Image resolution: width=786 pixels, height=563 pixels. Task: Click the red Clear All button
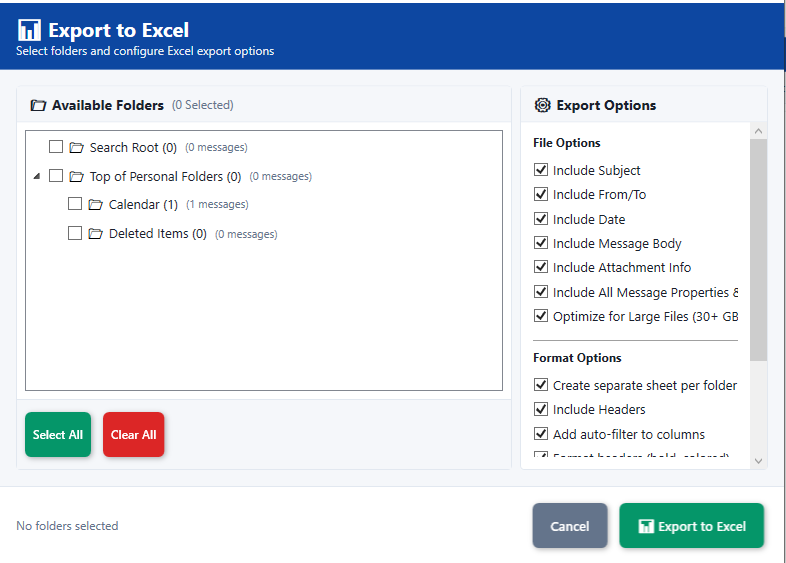point(133,435)
